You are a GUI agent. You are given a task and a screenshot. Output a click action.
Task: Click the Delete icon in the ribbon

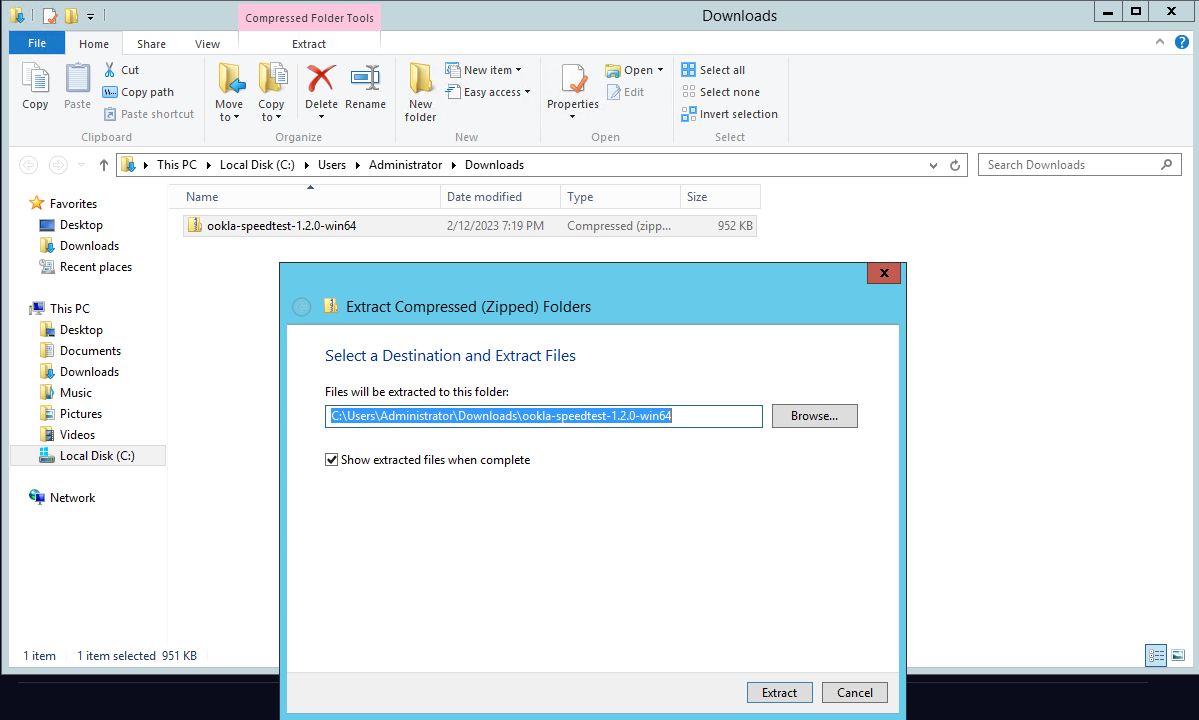point(321,80)
